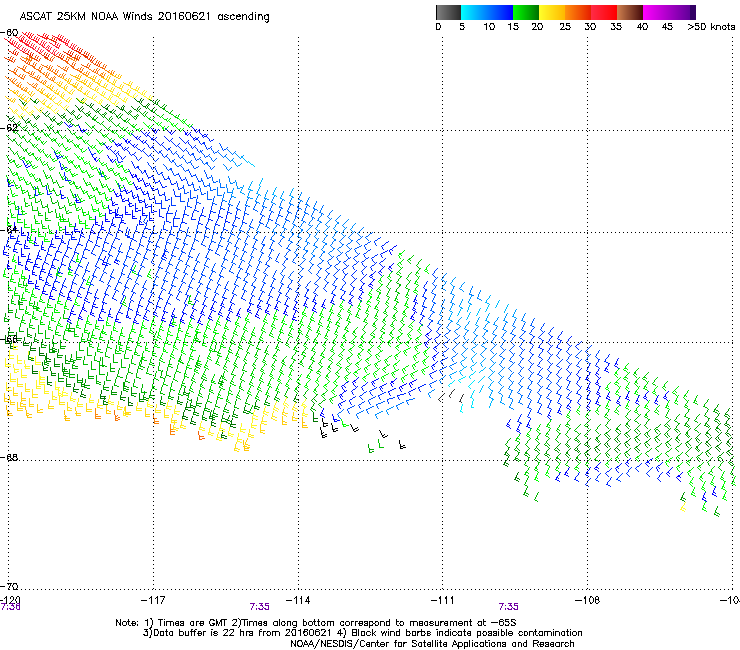Viewport: 740px width, 650px height.
Task: Select the cyan-blue 5-15 knots color segment
Action: pos(487,12)
